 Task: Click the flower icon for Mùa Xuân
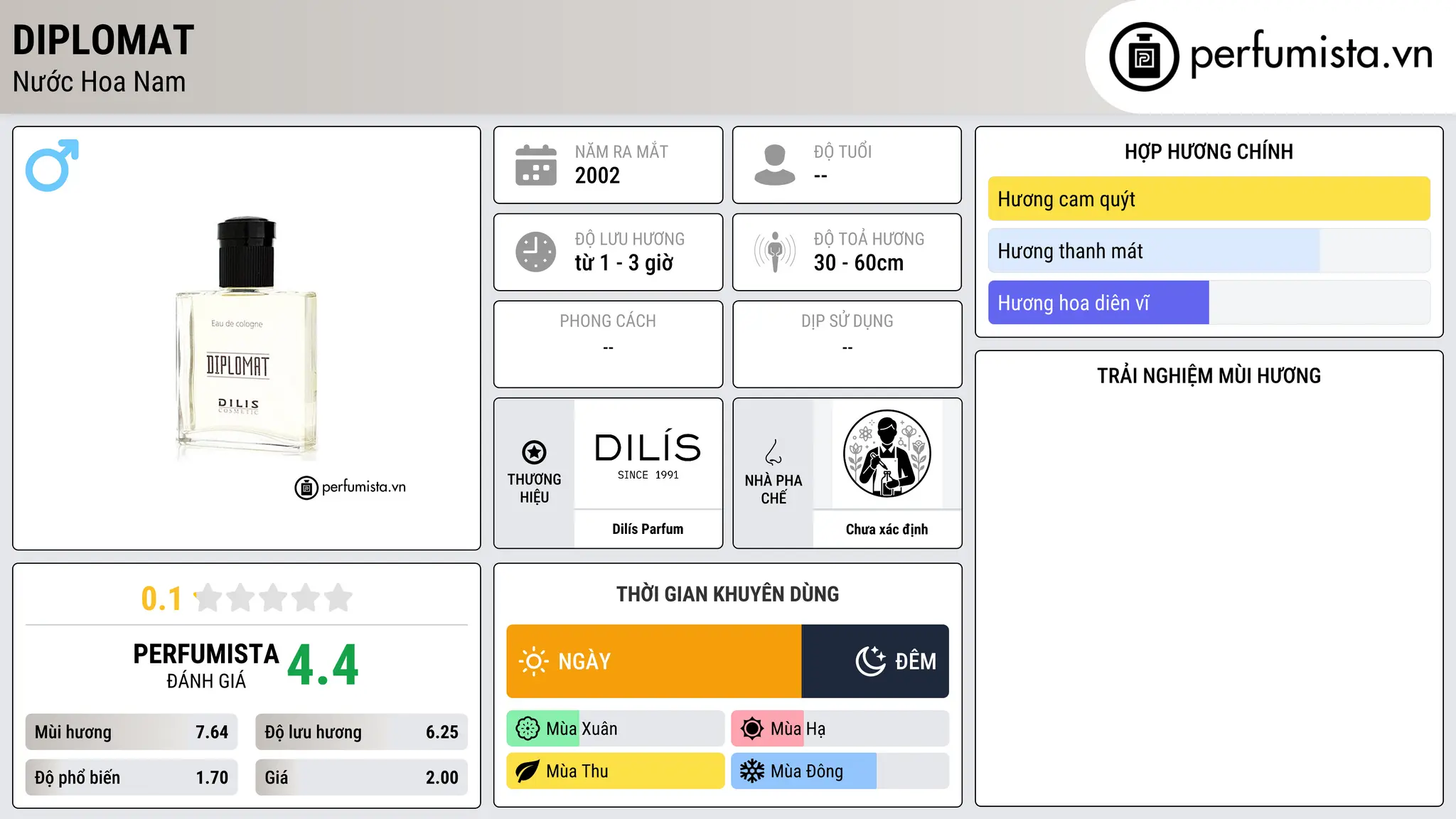pos(528,729)
